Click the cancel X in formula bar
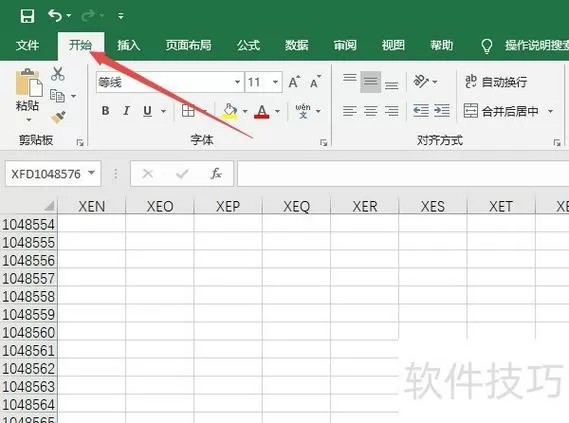This screenshot has width=569, height=423. pyautogui.click(x=148, y=174)
